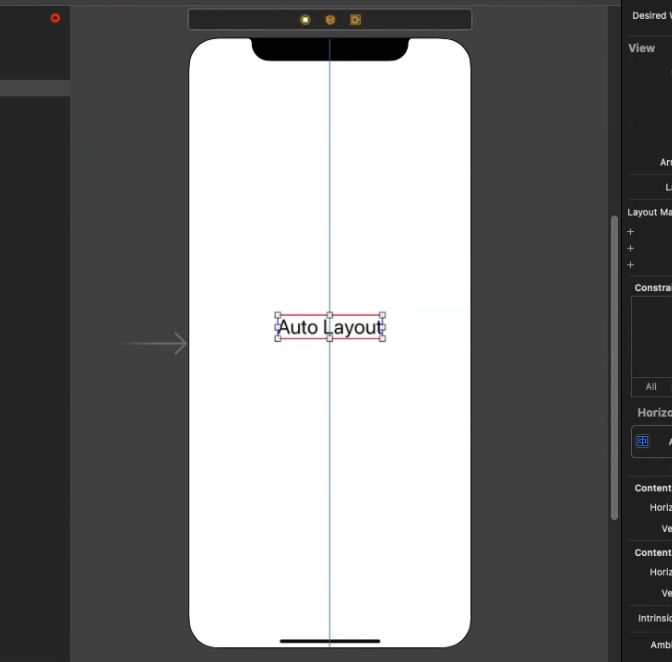Click the red error indicator icon
The width and height of the screenshot is (672, 662).
click(55, 18)
